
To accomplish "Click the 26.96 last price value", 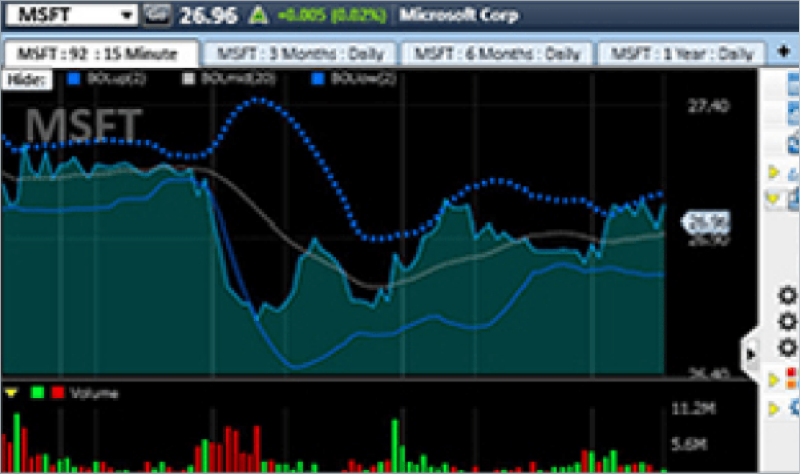I will click(x=208, y=15).
